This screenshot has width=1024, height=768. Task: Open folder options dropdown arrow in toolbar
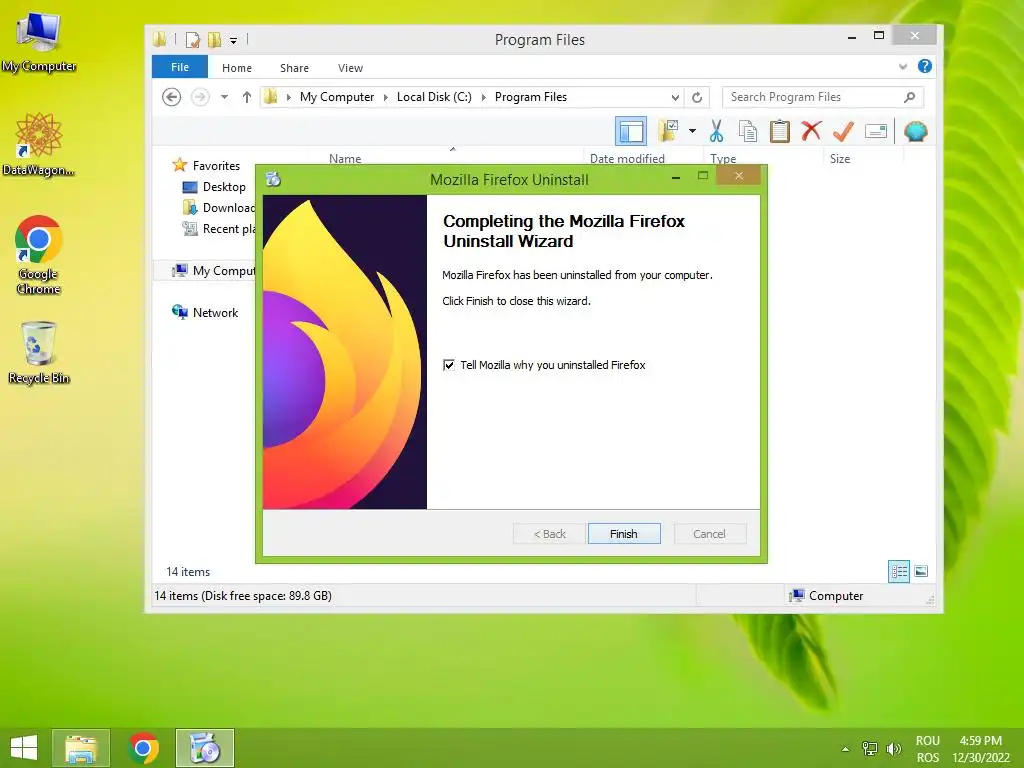tap(692, 131)
